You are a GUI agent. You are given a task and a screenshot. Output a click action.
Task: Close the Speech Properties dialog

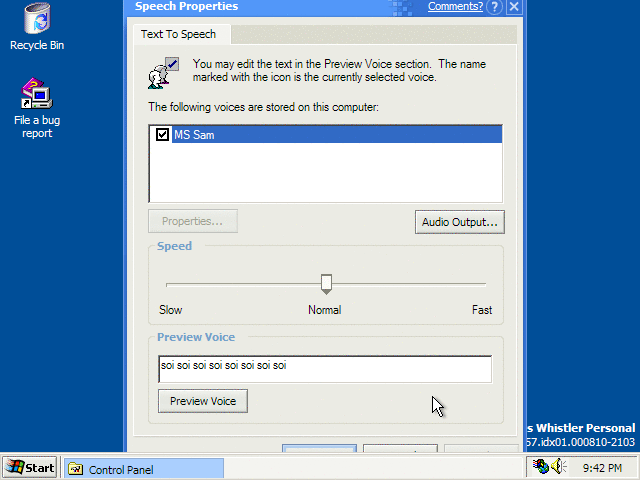coord(514,7)
